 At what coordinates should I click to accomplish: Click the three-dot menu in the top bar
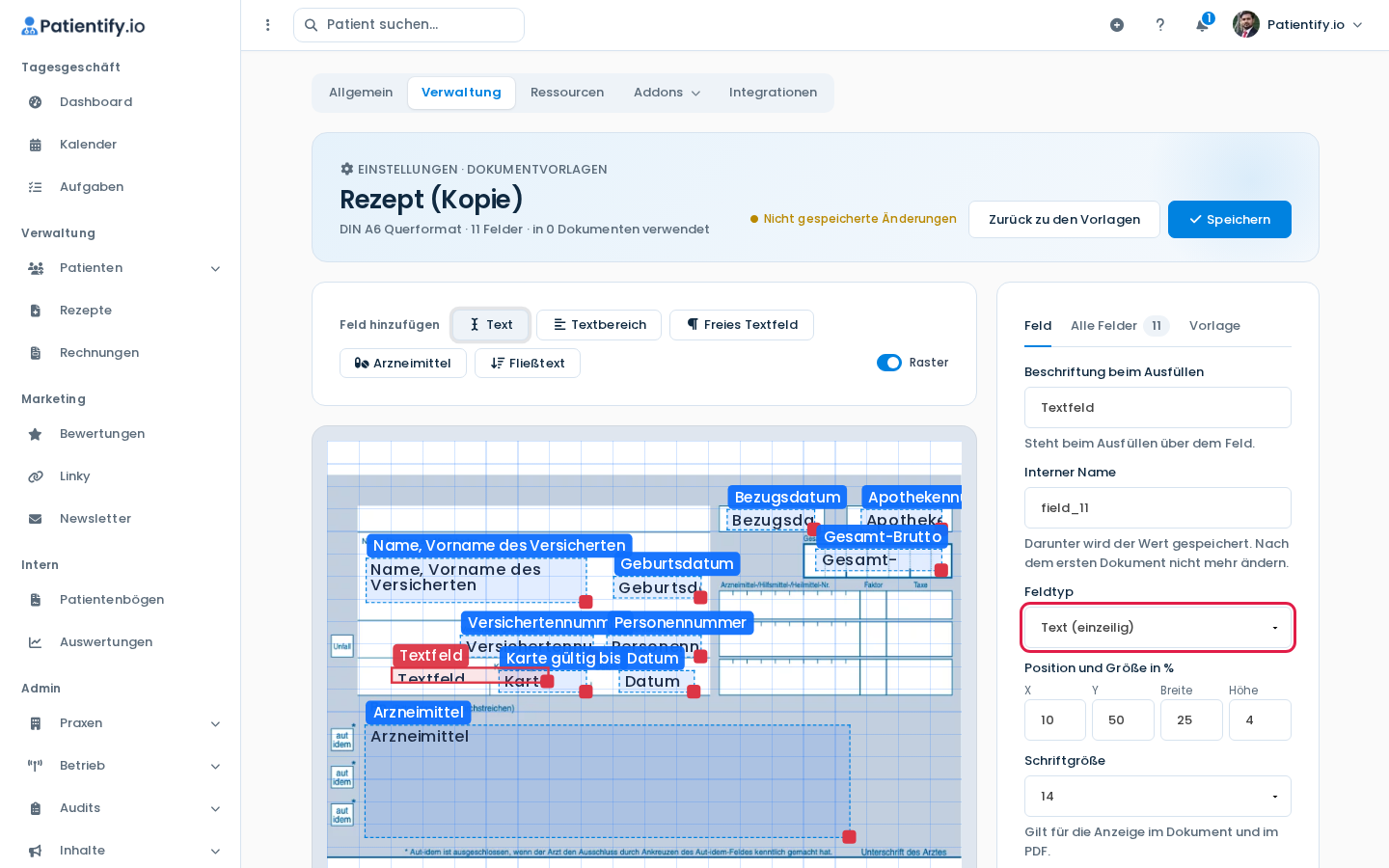tap(268, 25)
